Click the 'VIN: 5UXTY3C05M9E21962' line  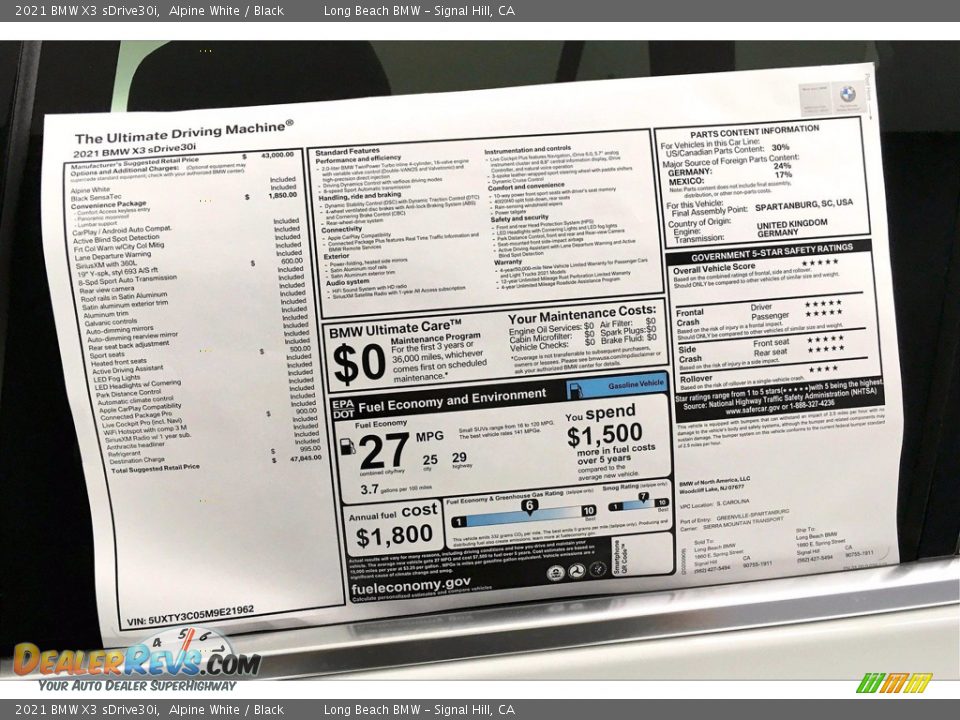click(x=190, y=615)
